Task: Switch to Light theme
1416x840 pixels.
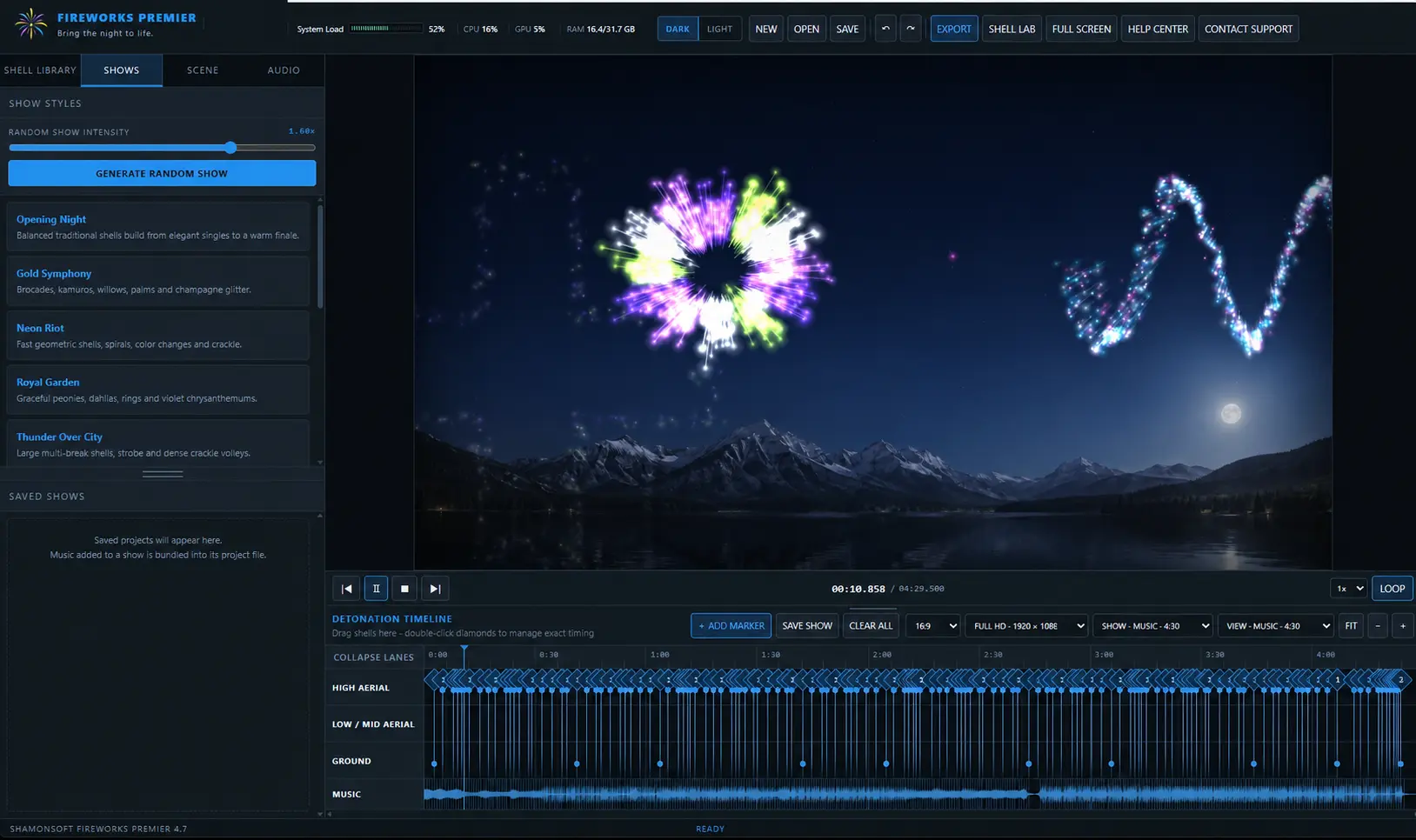Action: 719,29
